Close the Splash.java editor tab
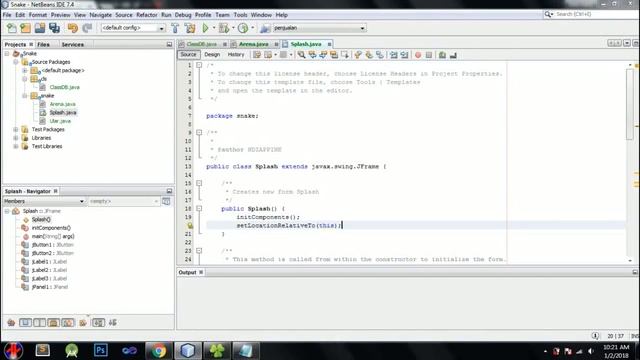Image resolution: width=640 pixels, height=360 pixels. click(329, 44)
